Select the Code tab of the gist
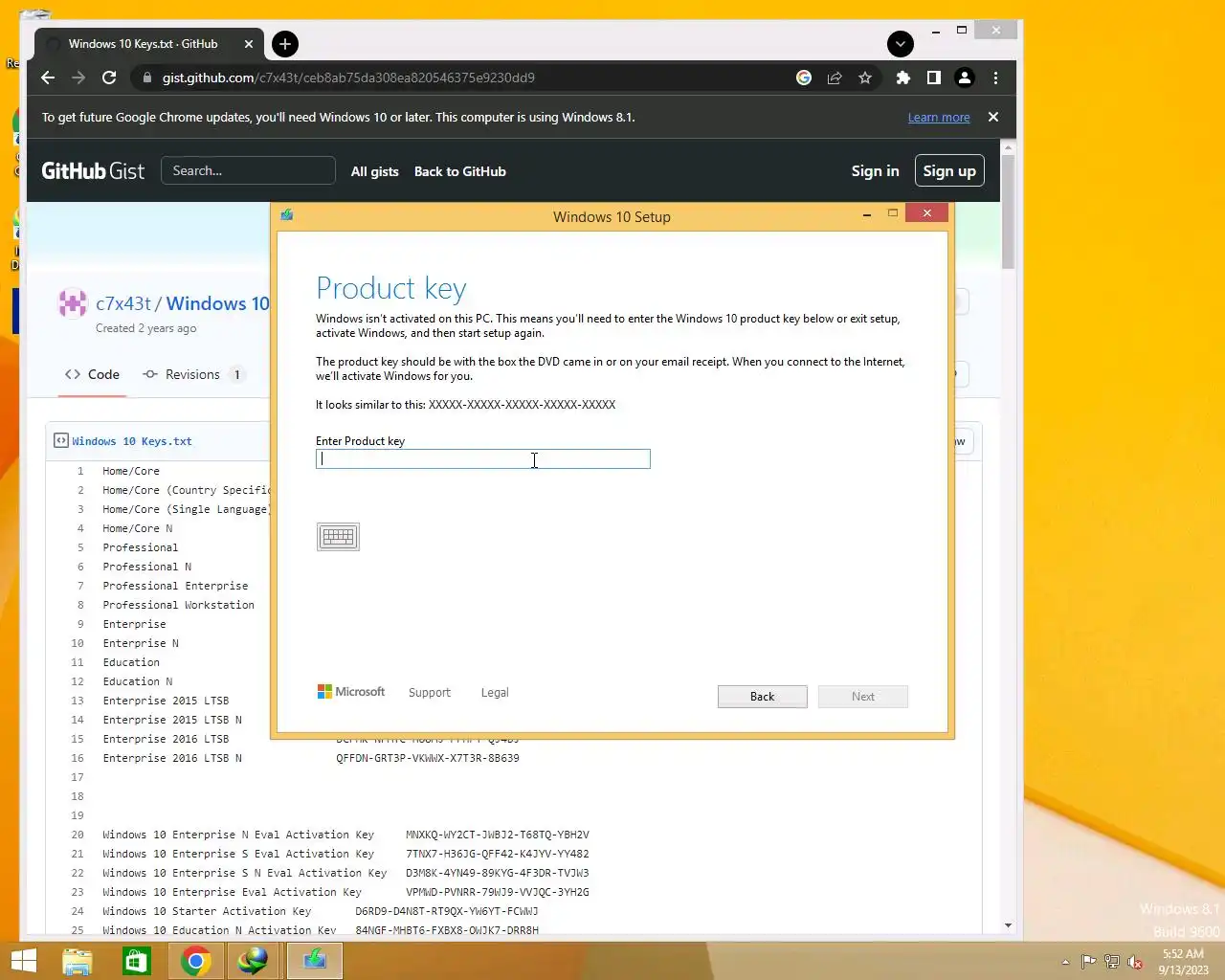1225x980 pixels. 92,374
